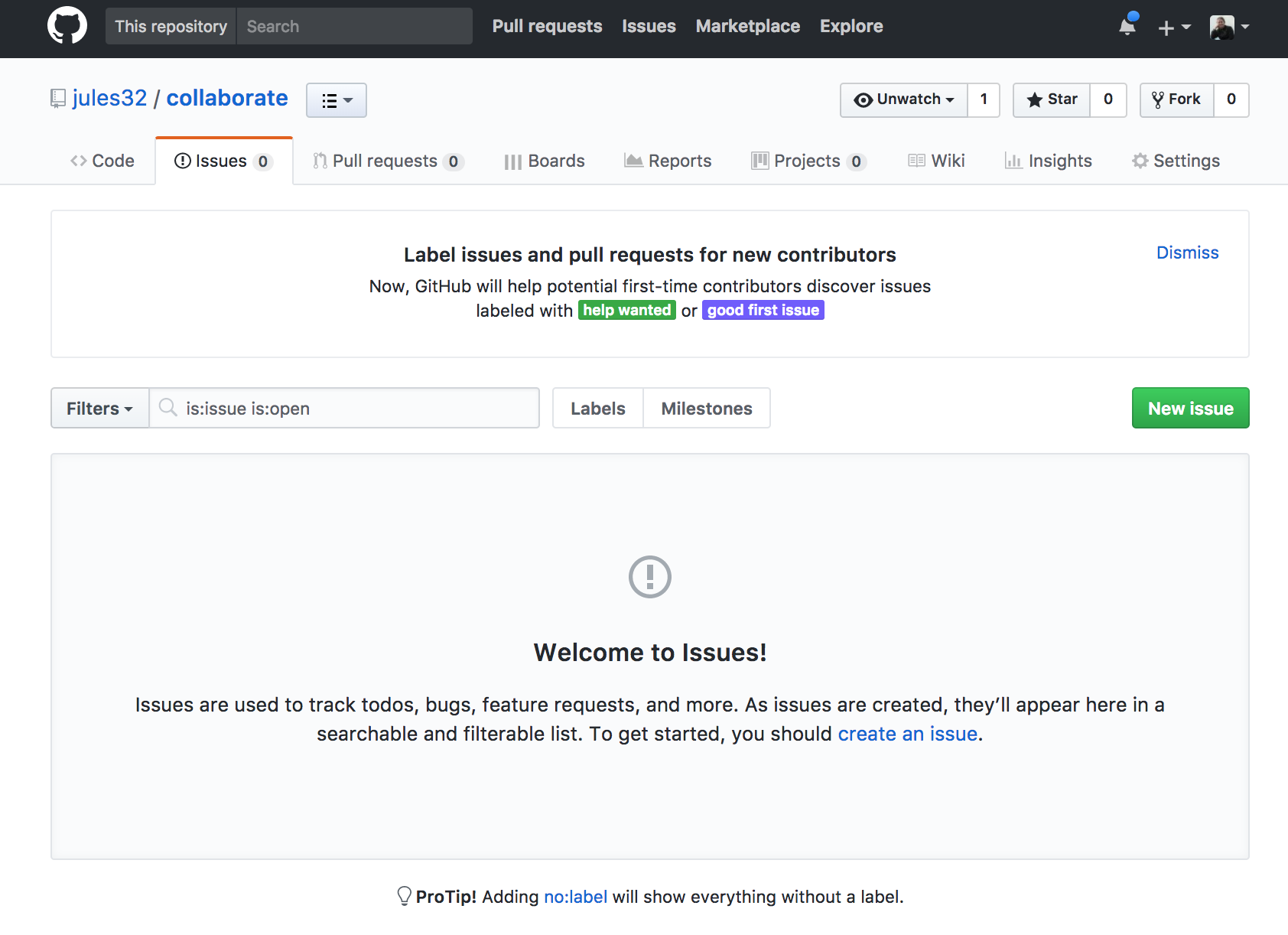View forks count next to Fork
The width and height of the screenshot is (1288, 935).
point(1231,99)
